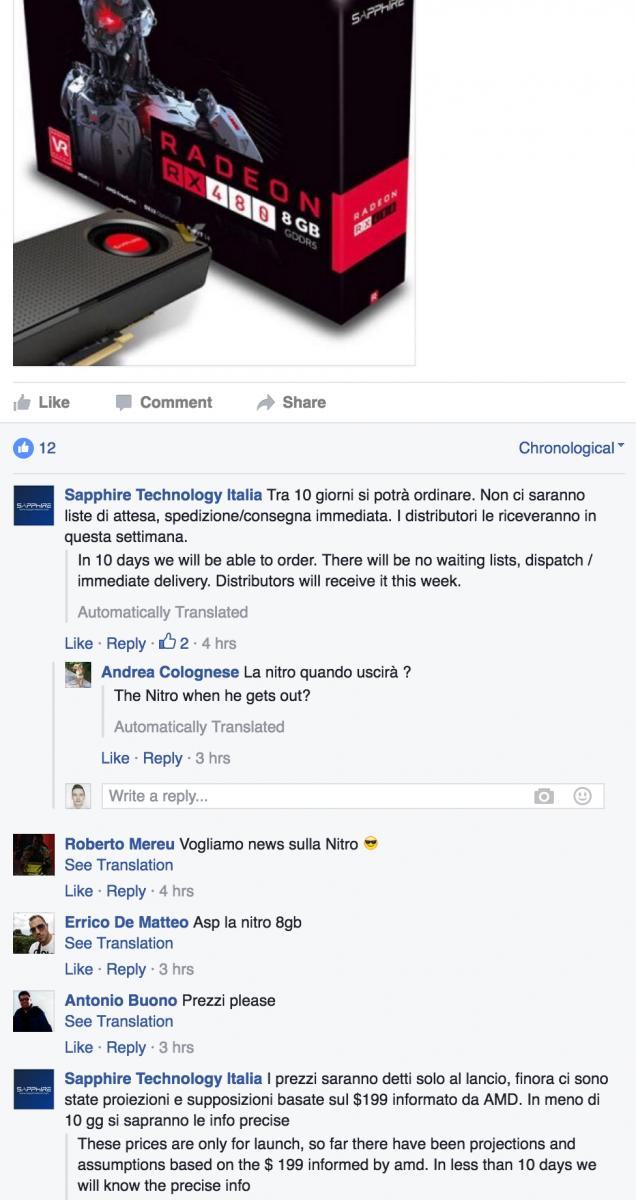Reply to Antonio Buono's comment
The height and width of the screenshot is (1200, 636).
tap(126, 1047)
